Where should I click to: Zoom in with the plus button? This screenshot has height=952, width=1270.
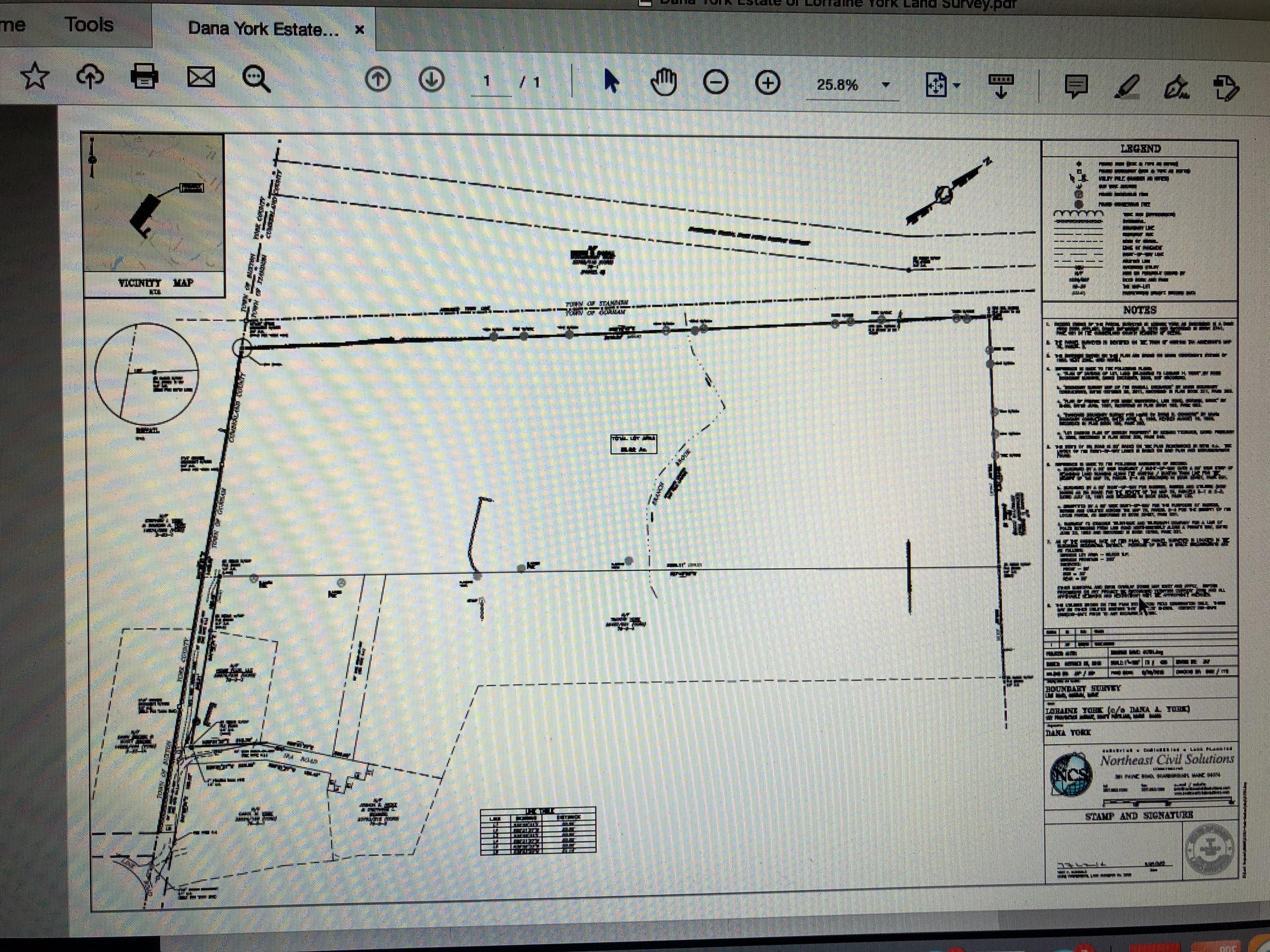tap(768, 83)
